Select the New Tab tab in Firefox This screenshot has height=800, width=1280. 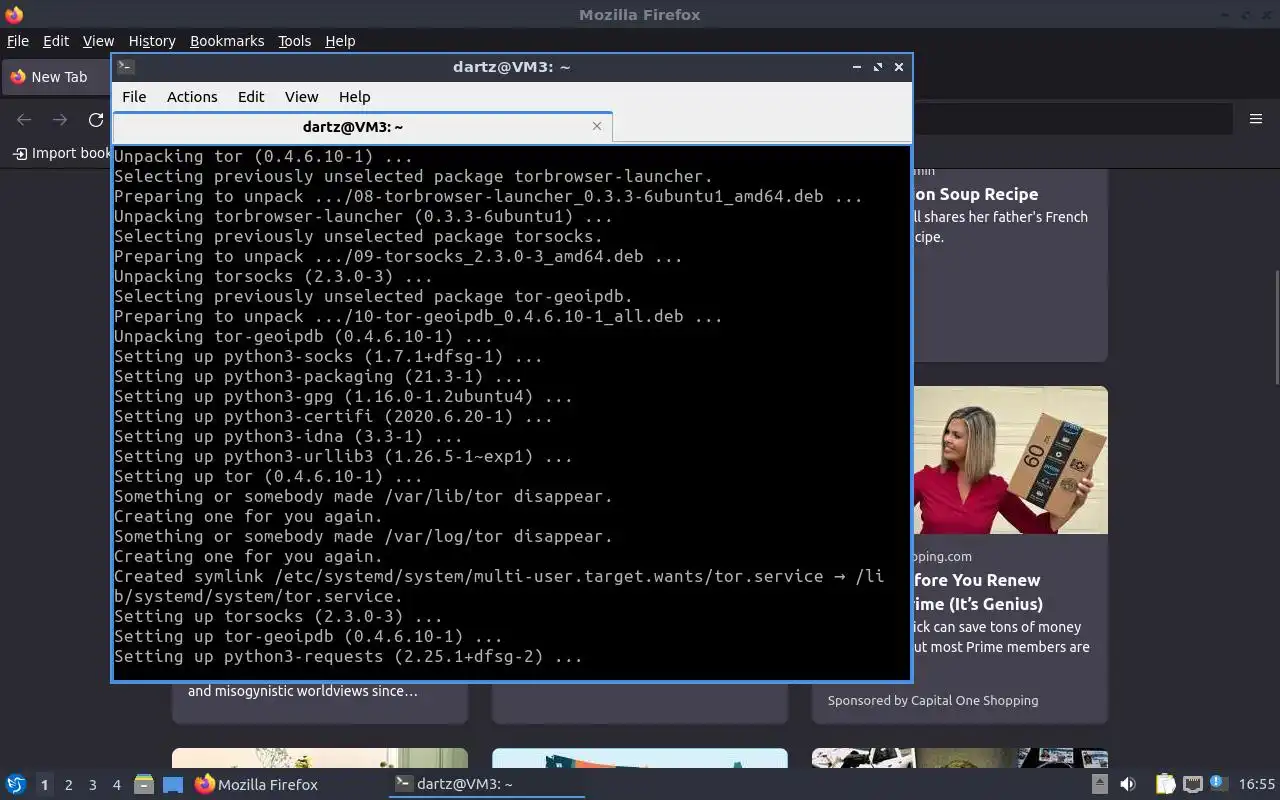click(58, 77)
